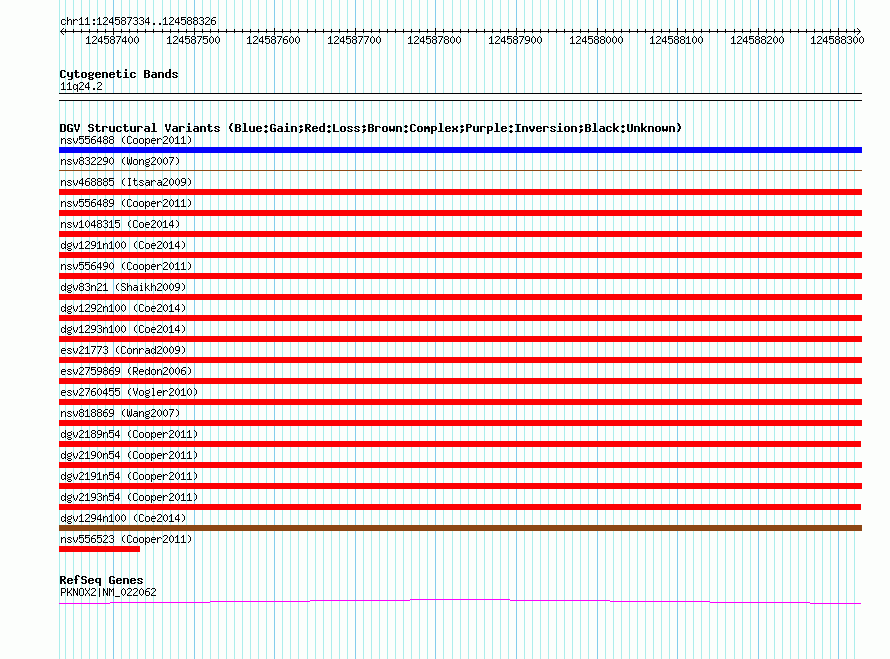Select nsv556490 (Cooper2011) label

[x=126, y=266]
